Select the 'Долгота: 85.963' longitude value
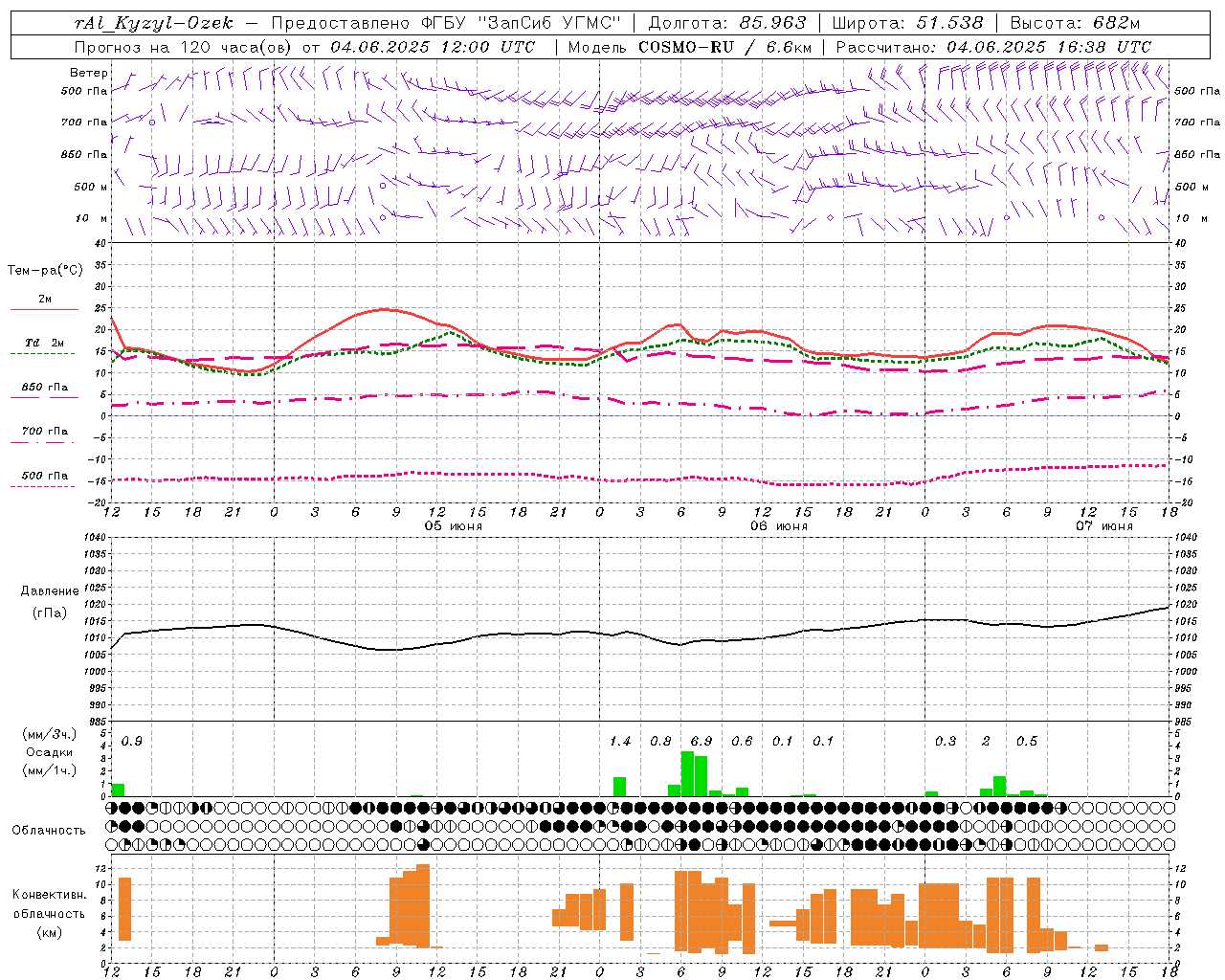Viewport: 1225px width, 980px height. [727, 23]
